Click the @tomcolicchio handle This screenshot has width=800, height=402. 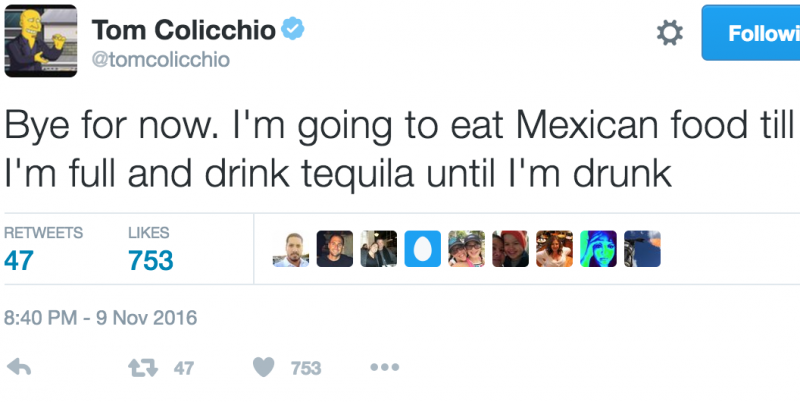(x=161, y=60)
